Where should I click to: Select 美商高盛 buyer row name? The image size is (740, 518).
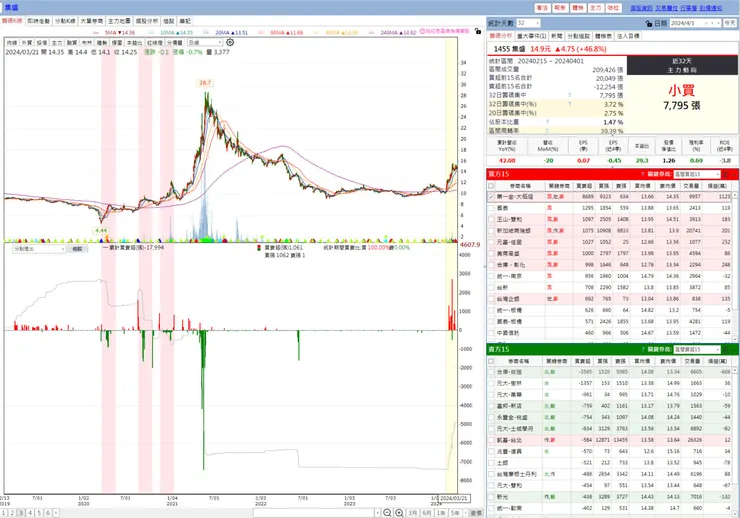(x=509, y=253)
